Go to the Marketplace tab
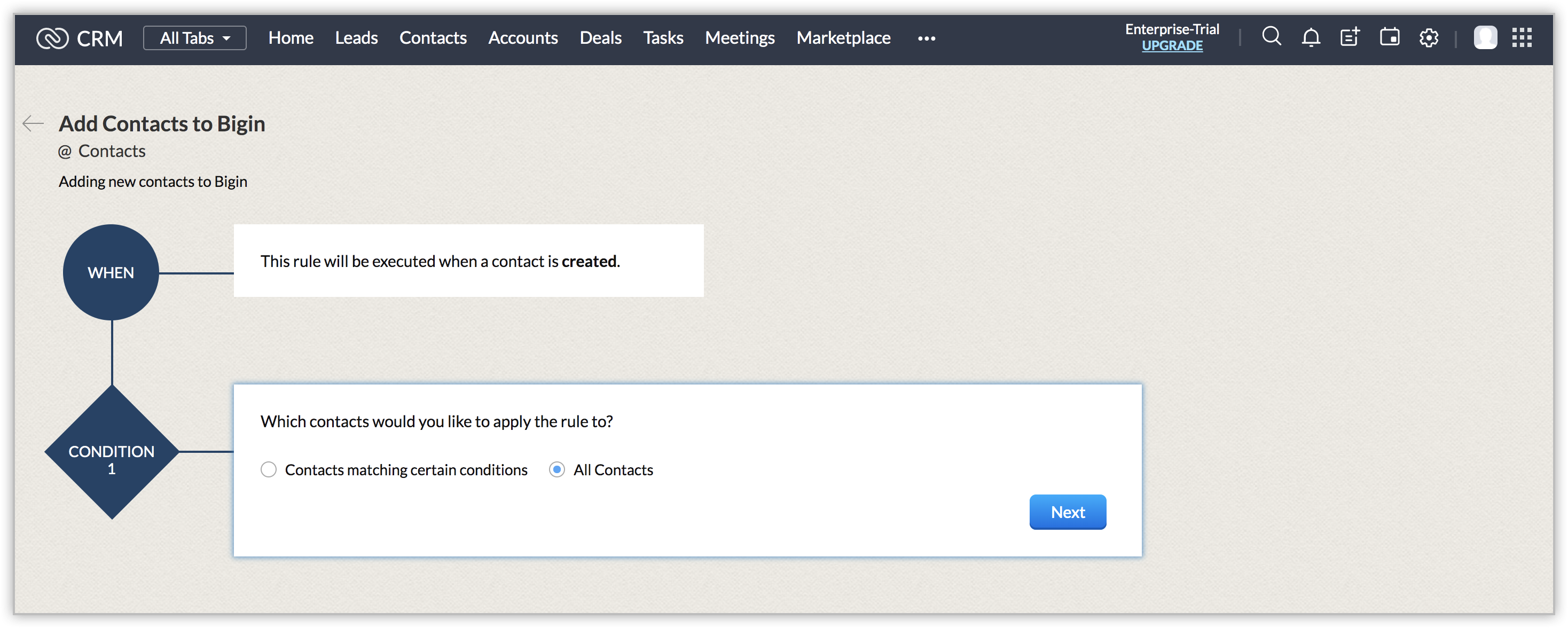Image resolution: width=1568 pixels, height=628 pixels. pyautogui.click(x=843, y=38)
